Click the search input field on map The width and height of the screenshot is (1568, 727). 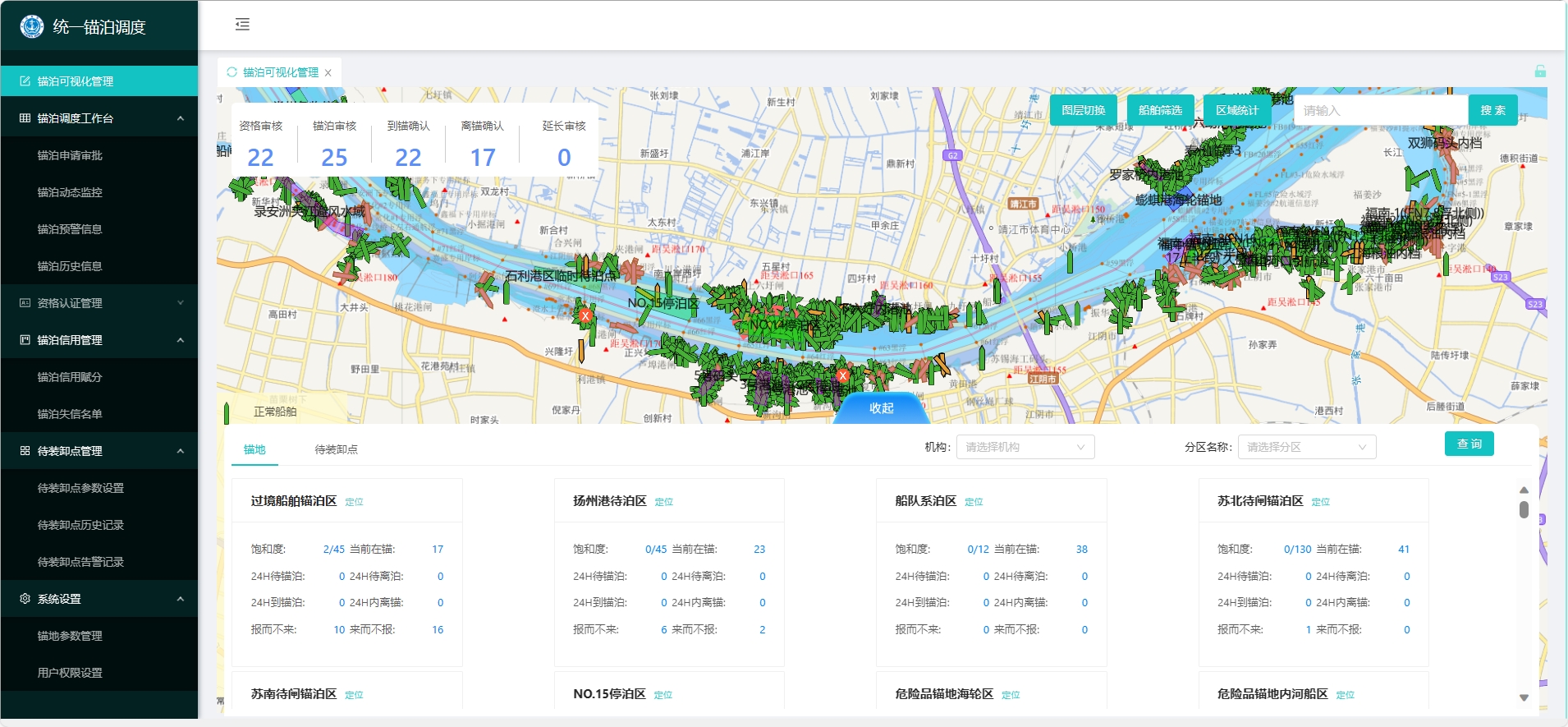coord(1380,110)
